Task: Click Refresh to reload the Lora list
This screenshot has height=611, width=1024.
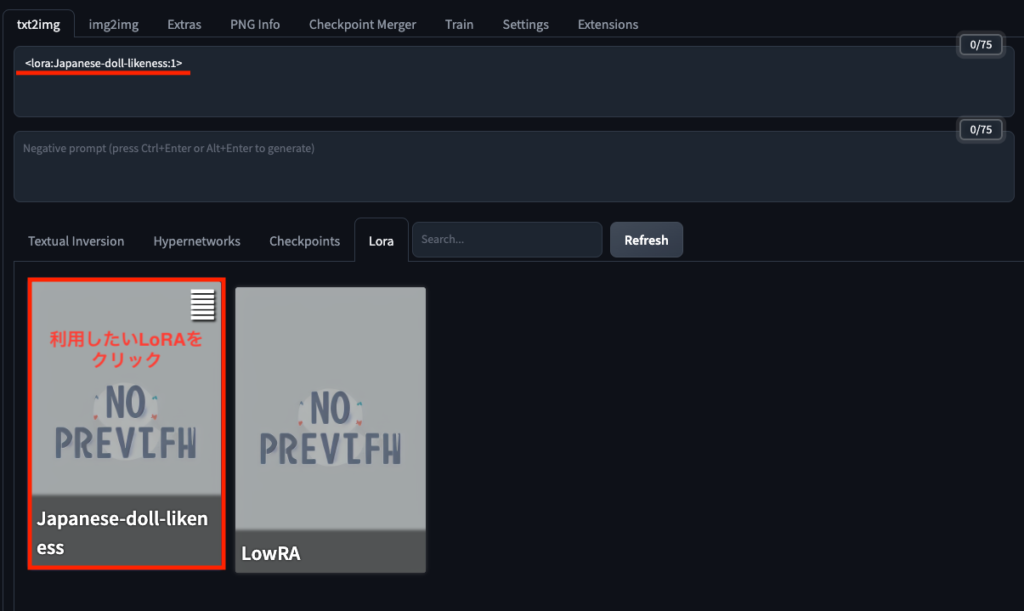Action: tap(646, 240)
